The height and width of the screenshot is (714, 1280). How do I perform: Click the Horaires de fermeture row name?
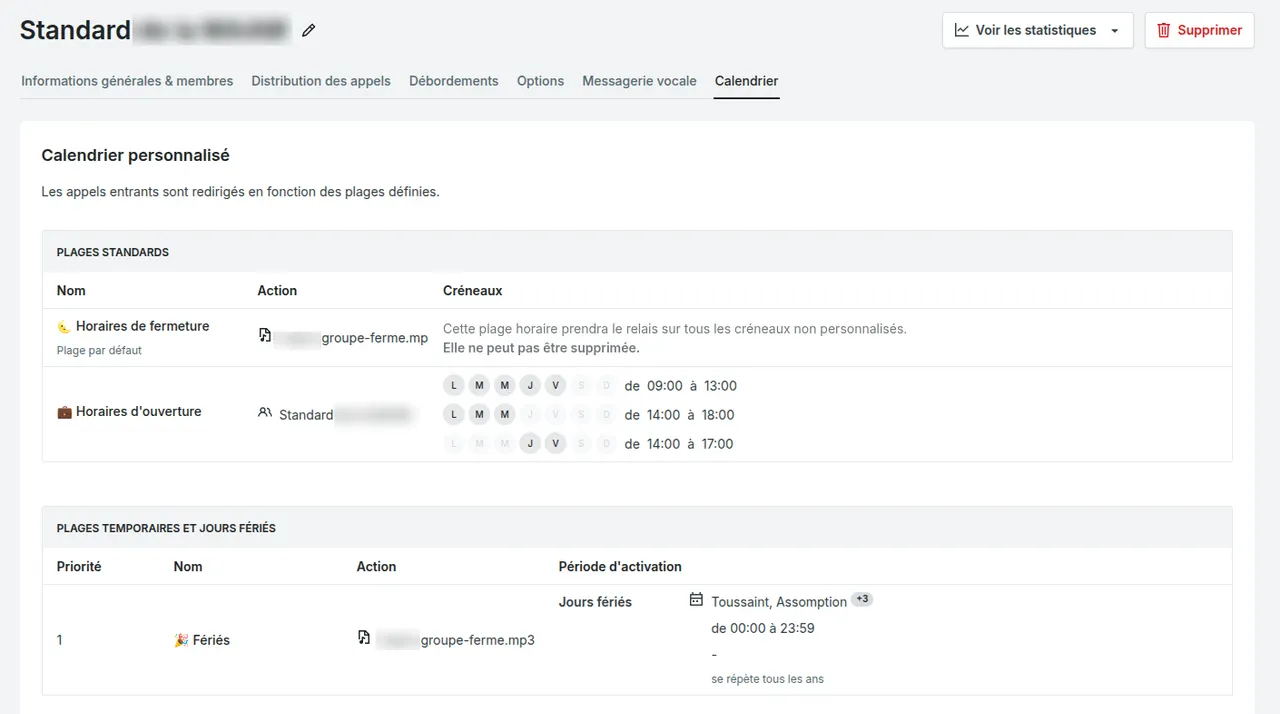[142, 326]
